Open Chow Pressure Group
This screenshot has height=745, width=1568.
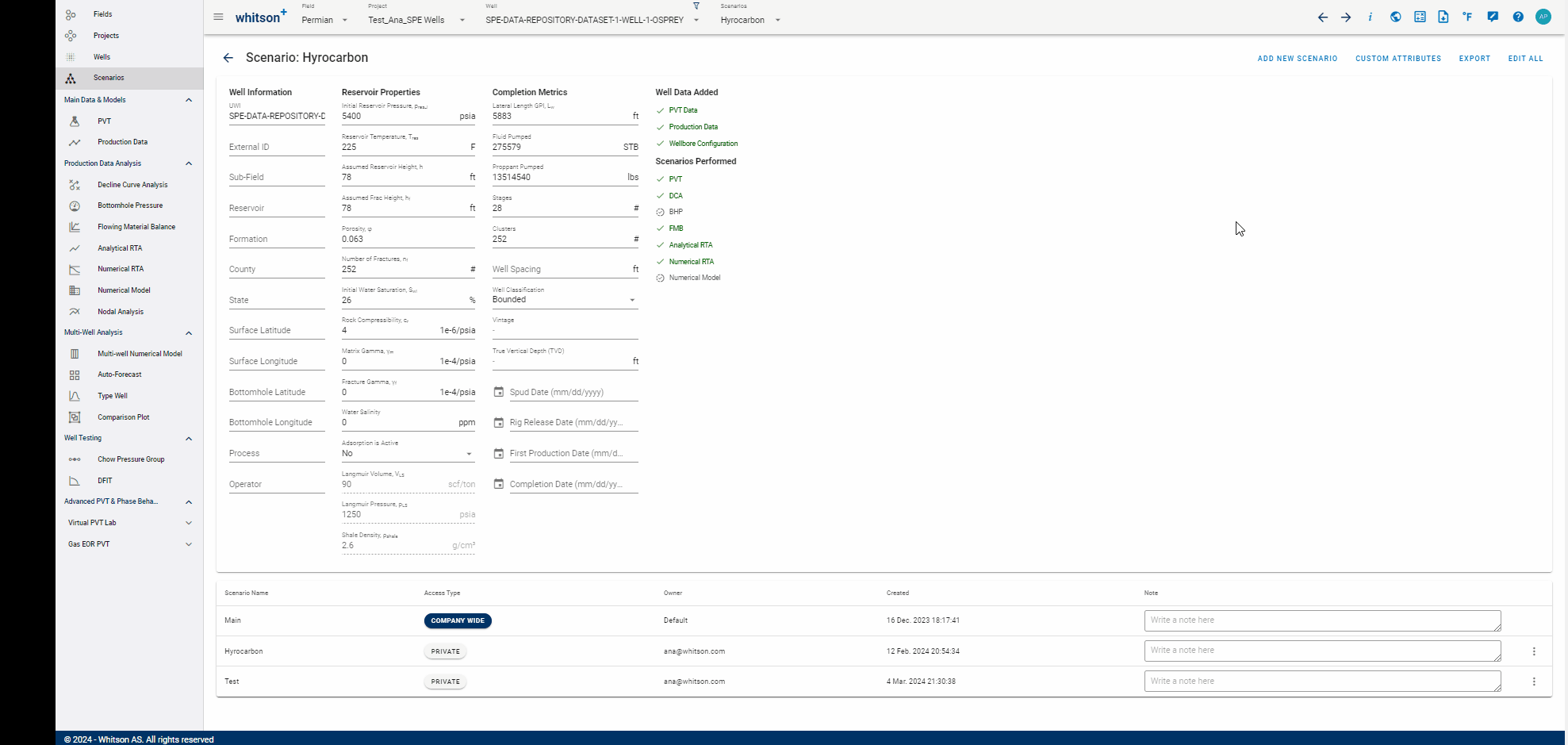pos(129,459)
